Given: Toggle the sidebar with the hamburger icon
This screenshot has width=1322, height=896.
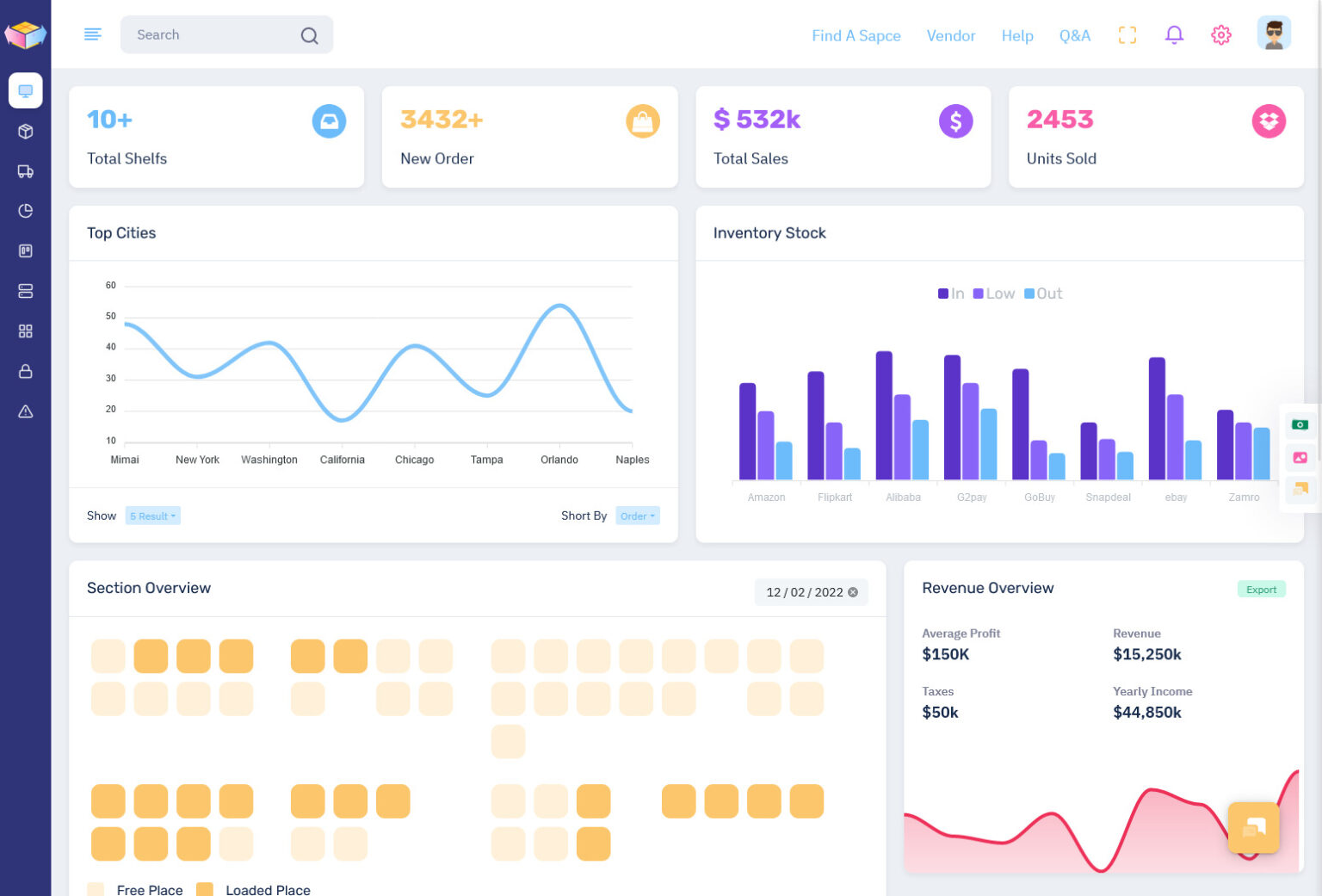Looking at the screenshot, I should click(x=93, y=34).
